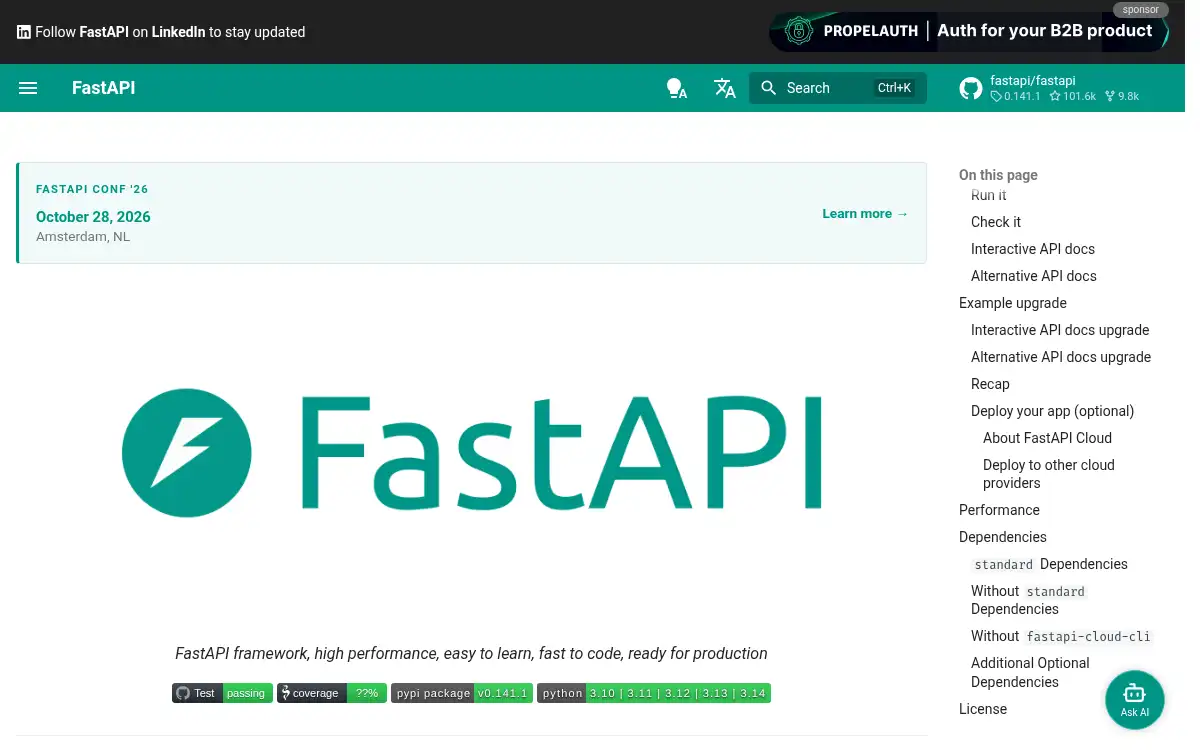Viewport: 1200px width, 750px height.
Task: Go to Run it section
Action: click(x=989, y=195)
